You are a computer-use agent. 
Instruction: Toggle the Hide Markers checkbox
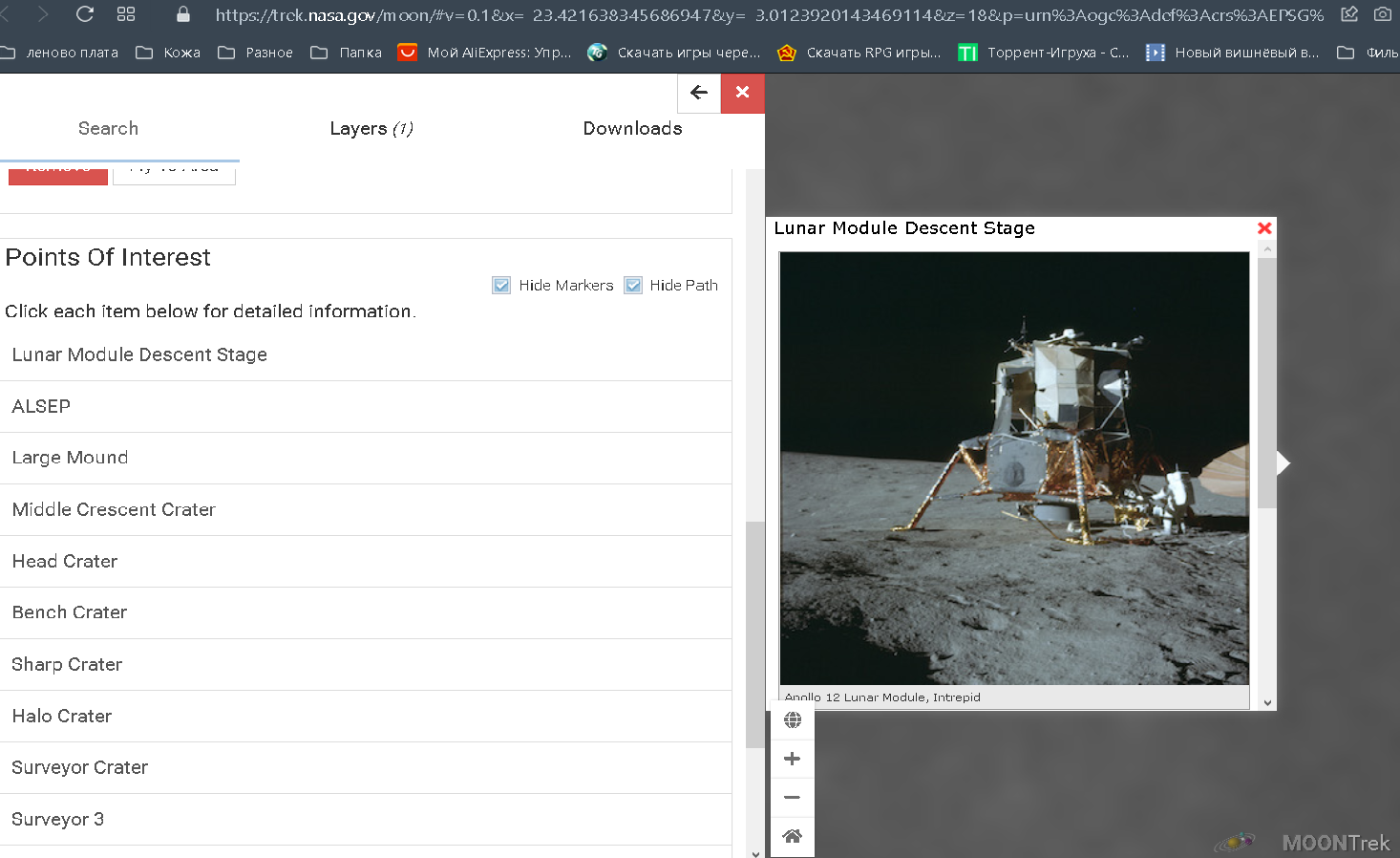[501, 285]
